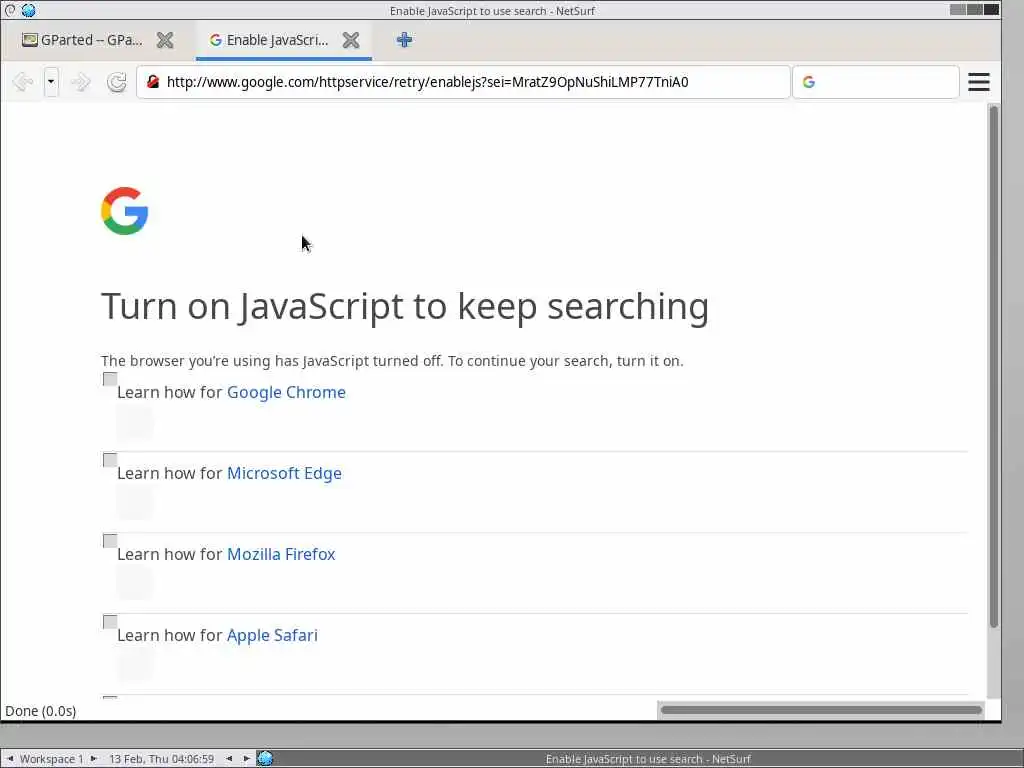
Task: Click the NetSurf globe icon in title bar
Action: (28, 10)
